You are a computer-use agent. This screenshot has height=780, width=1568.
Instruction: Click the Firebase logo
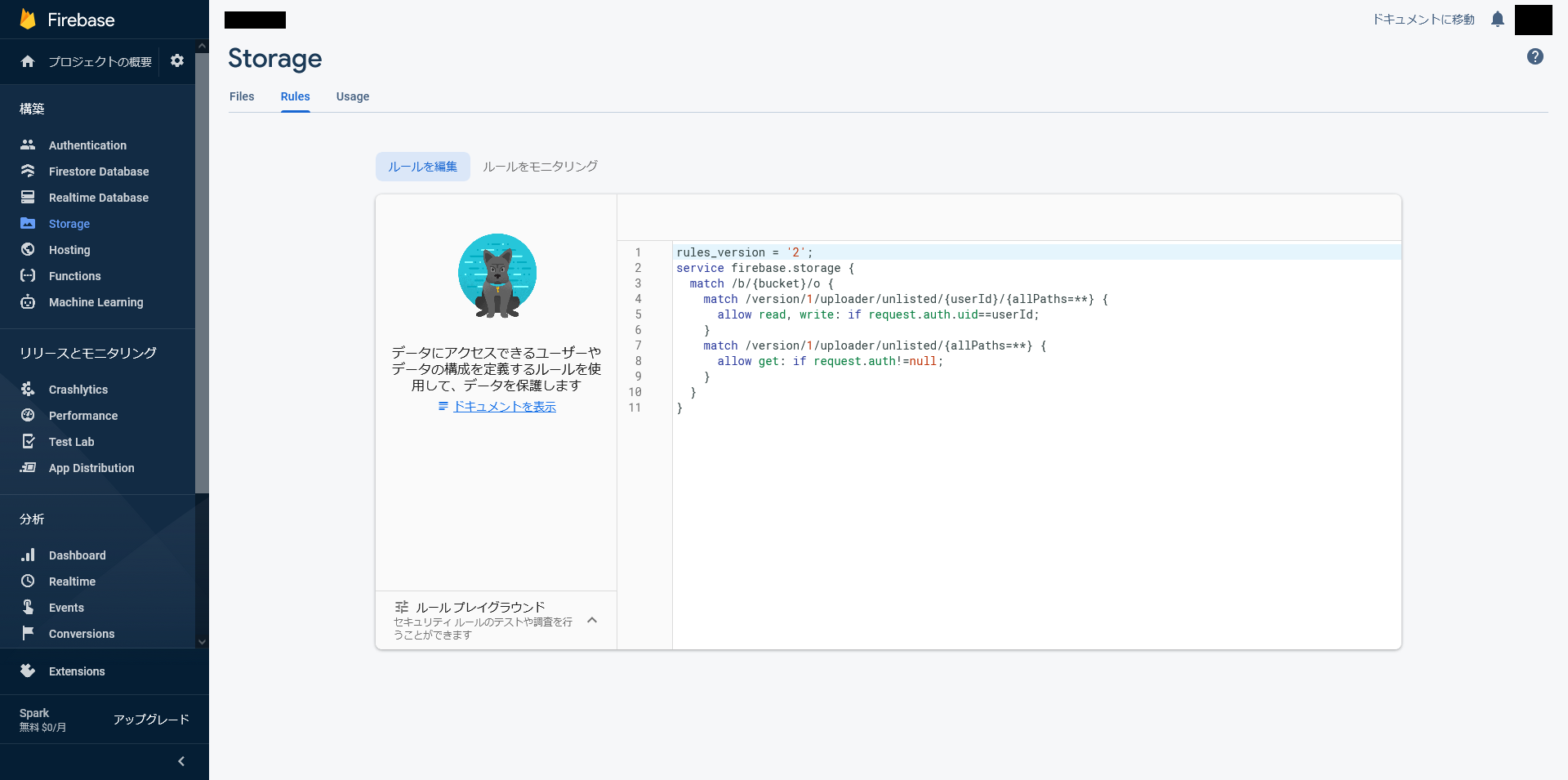point(28,20)
